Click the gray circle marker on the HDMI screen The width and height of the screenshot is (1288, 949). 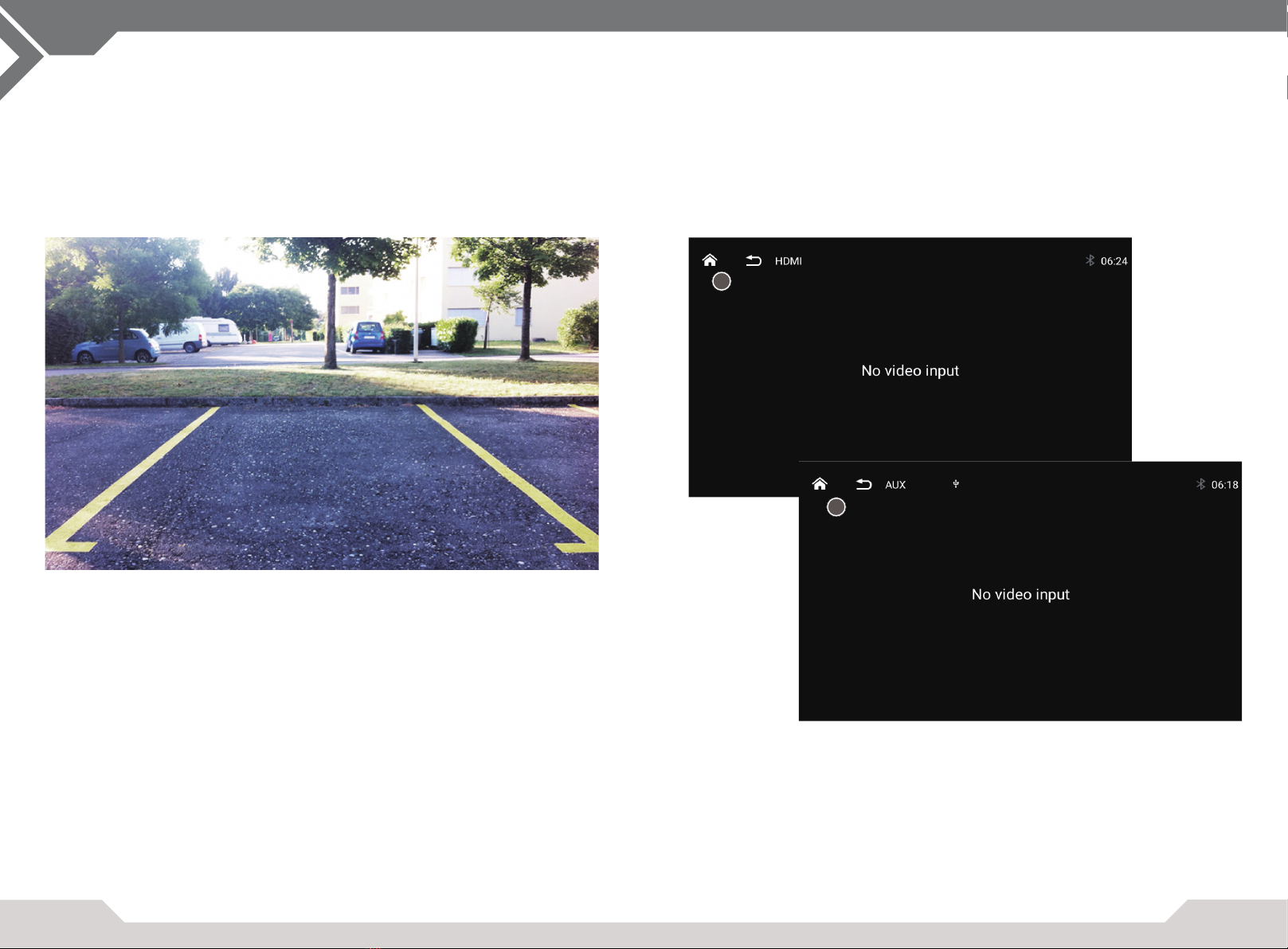722,282
